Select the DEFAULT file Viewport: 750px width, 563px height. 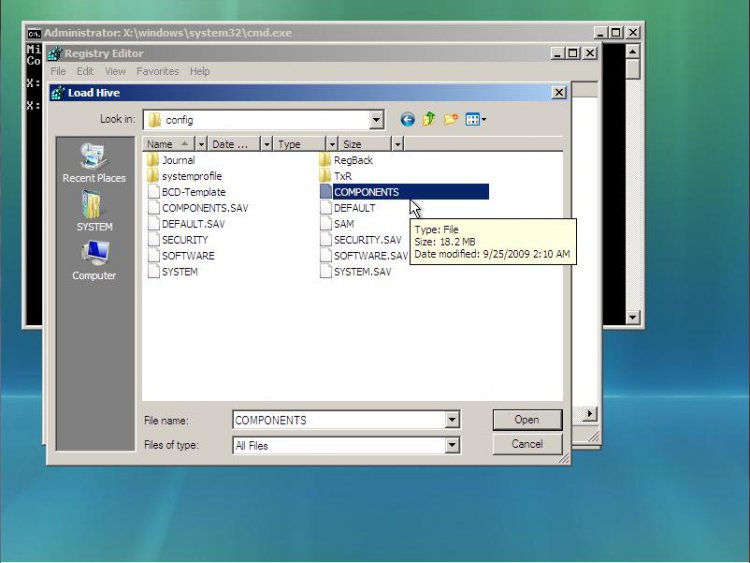click(x=347, y=208)
